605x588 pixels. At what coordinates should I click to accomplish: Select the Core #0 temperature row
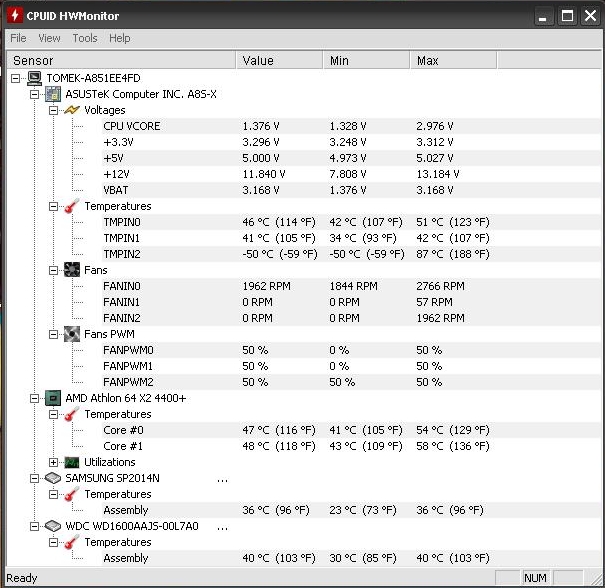point(351,430)
